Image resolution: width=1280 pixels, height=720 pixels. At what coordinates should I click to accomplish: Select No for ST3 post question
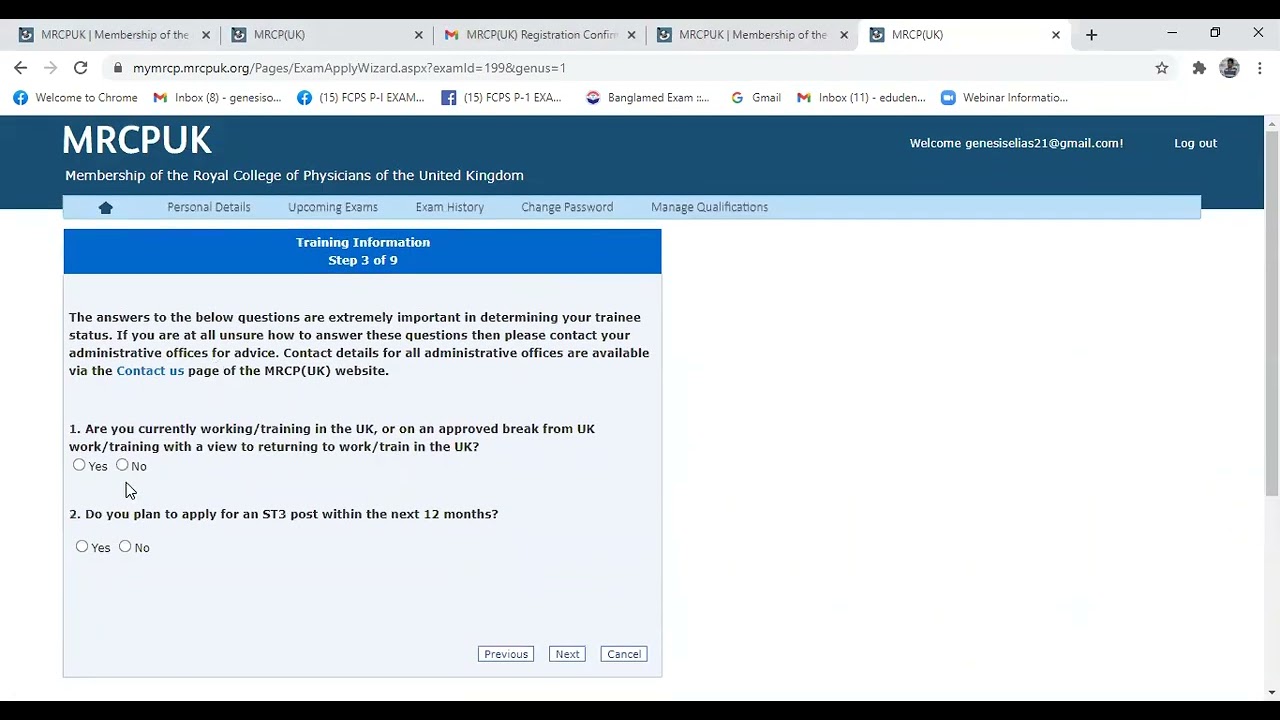point(125,546)
